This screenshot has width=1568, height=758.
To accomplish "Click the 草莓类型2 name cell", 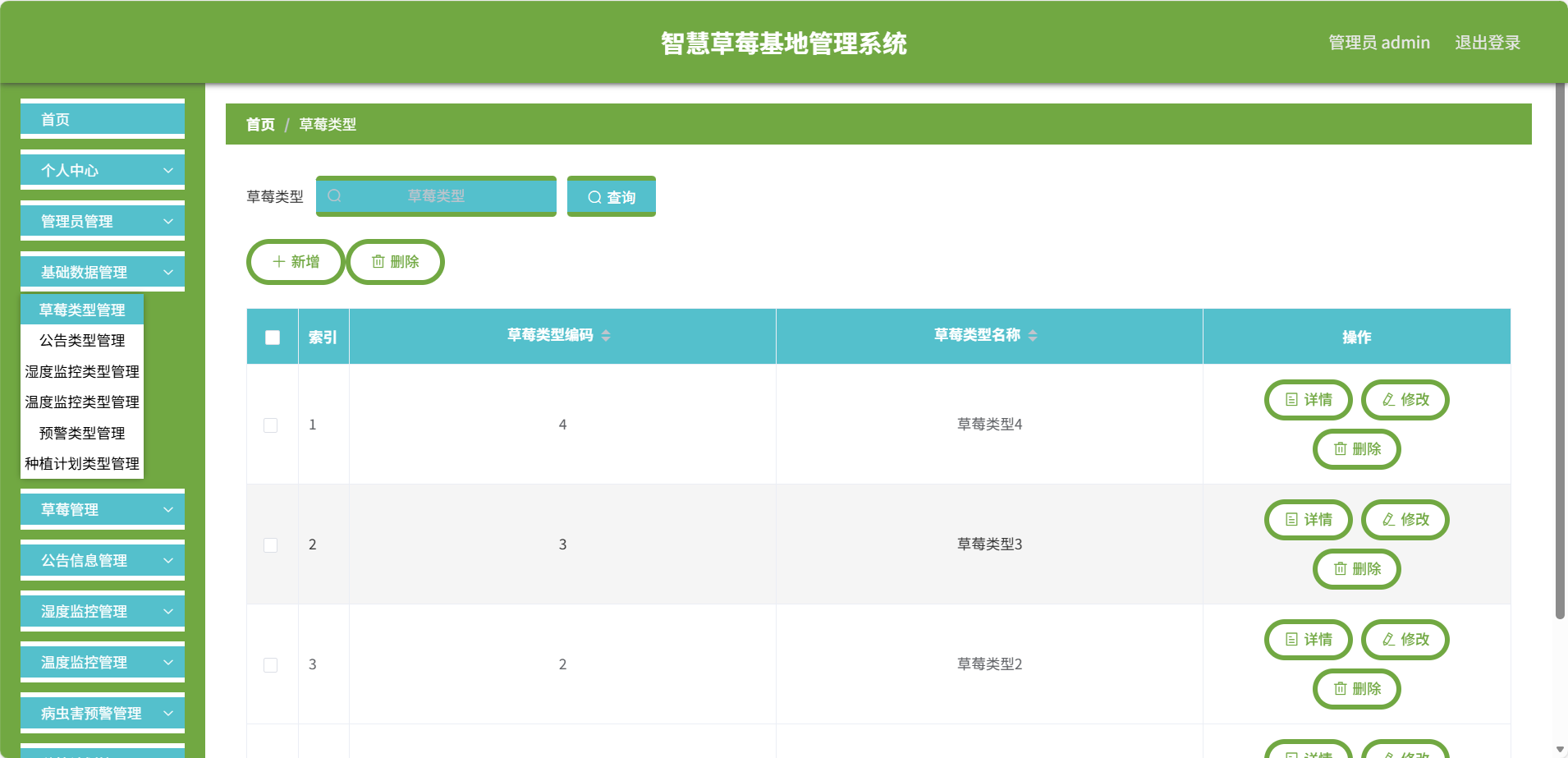I will click(x=989, y=664).
